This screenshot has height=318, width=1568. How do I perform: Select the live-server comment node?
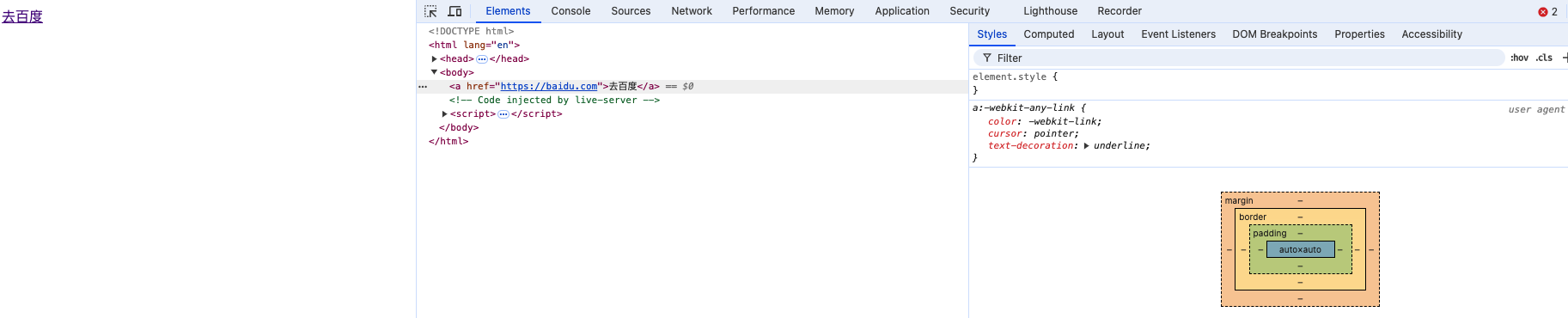pos(554,101)
